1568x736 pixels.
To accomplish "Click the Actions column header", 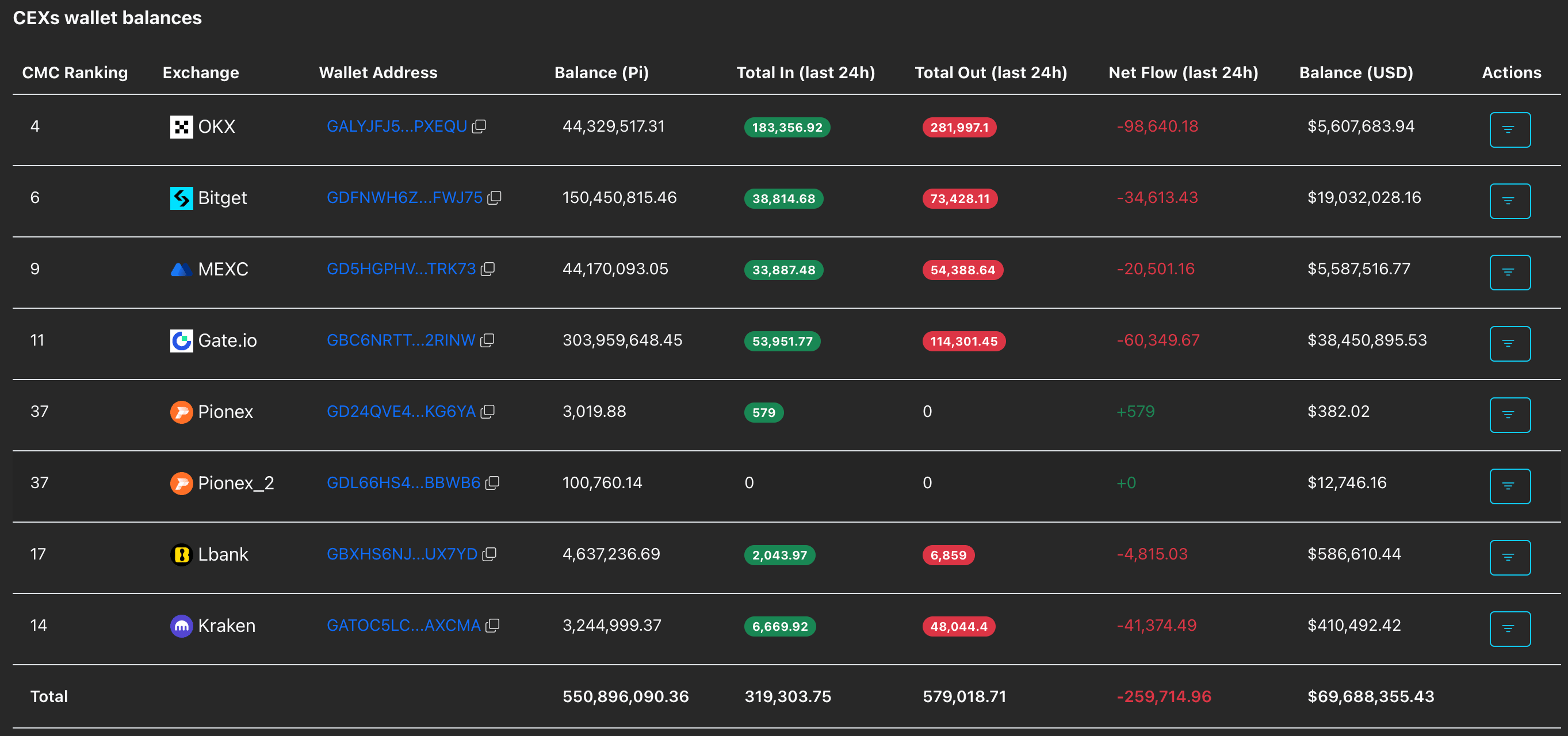I will point(1512,73).
